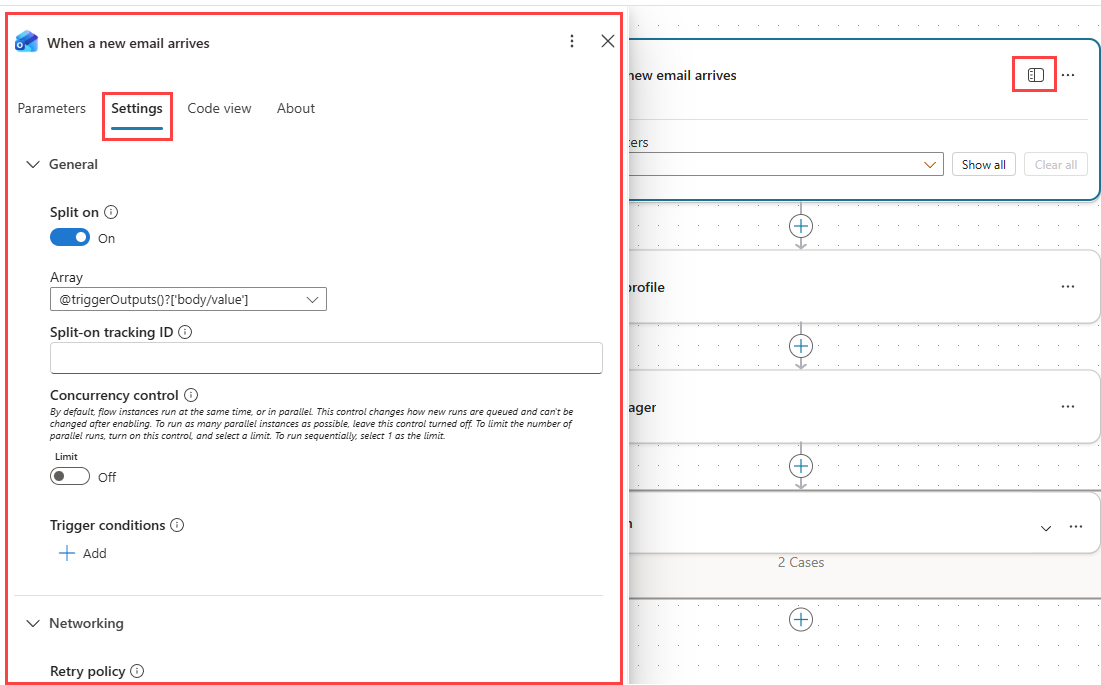The width and height of the screenshot is (1101, 685).
Task: Click the new email arrives card title
Action: pos(683,75)
